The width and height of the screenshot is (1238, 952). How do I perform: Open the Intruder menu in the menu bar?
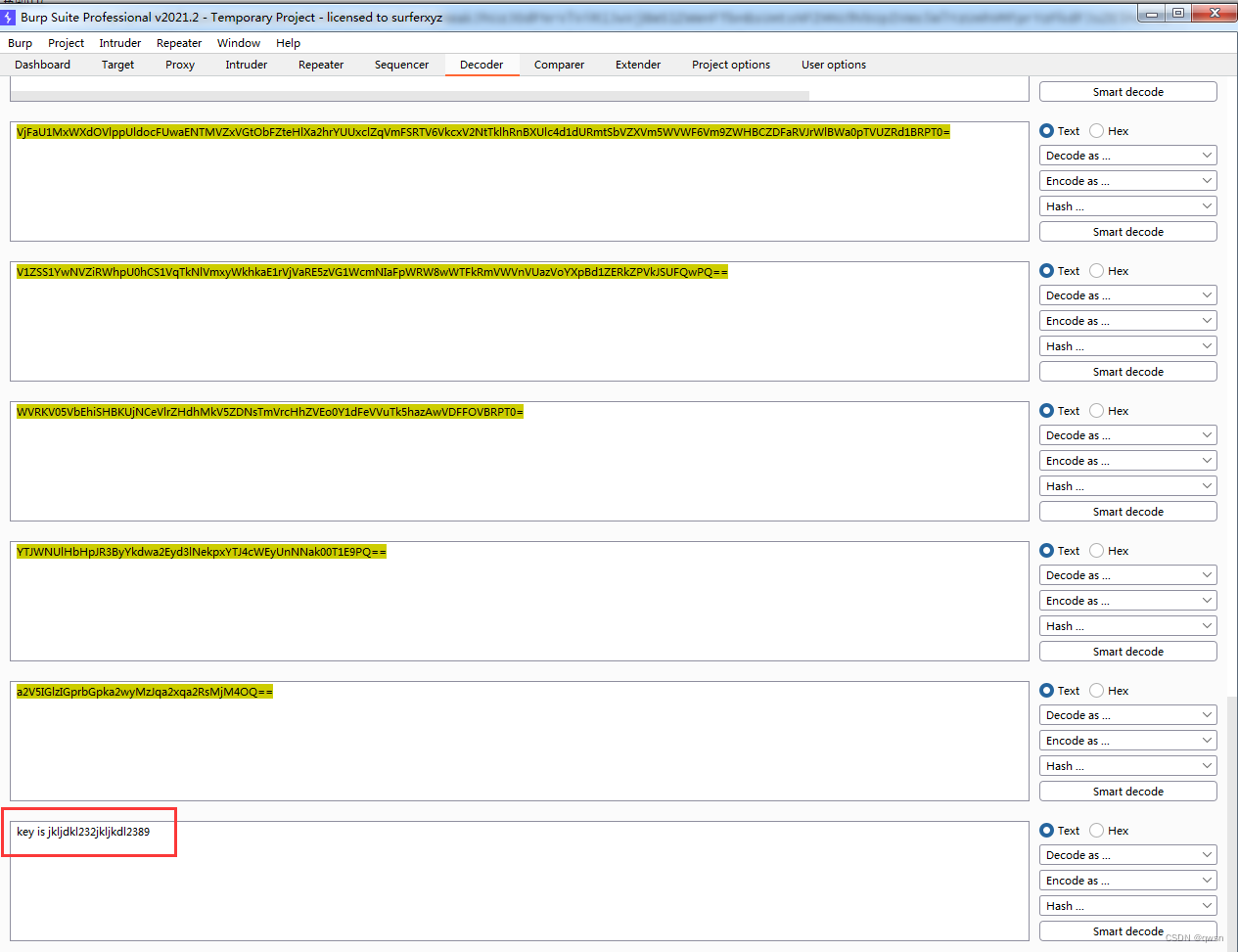pos(119,43)
